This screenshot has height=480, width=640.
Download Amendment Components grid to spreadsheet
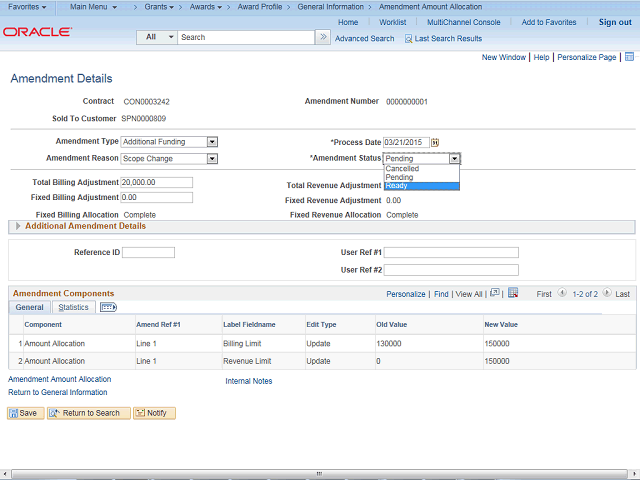pos(512,294)
